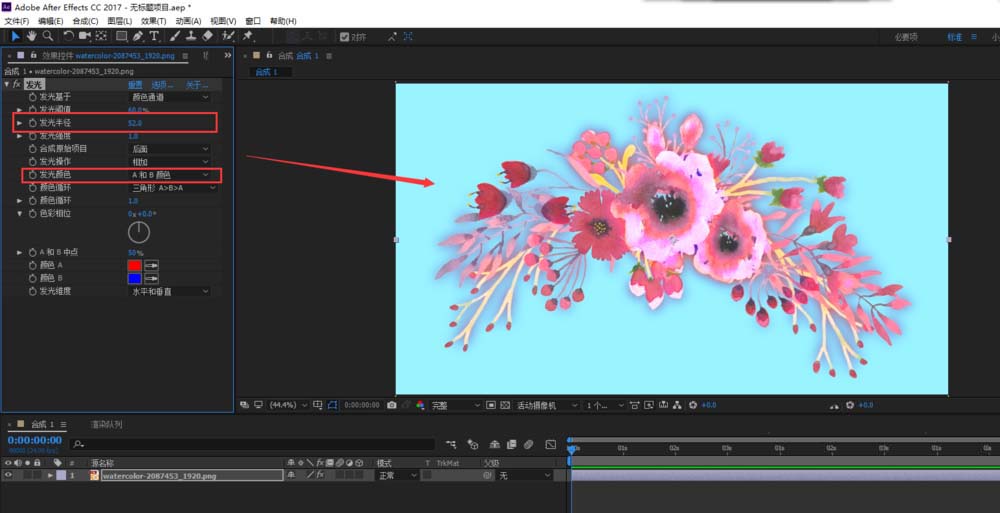Select the Hand tool in toolbar
This screenshot has height=513, width=1000.
click(x=32, y=37)
